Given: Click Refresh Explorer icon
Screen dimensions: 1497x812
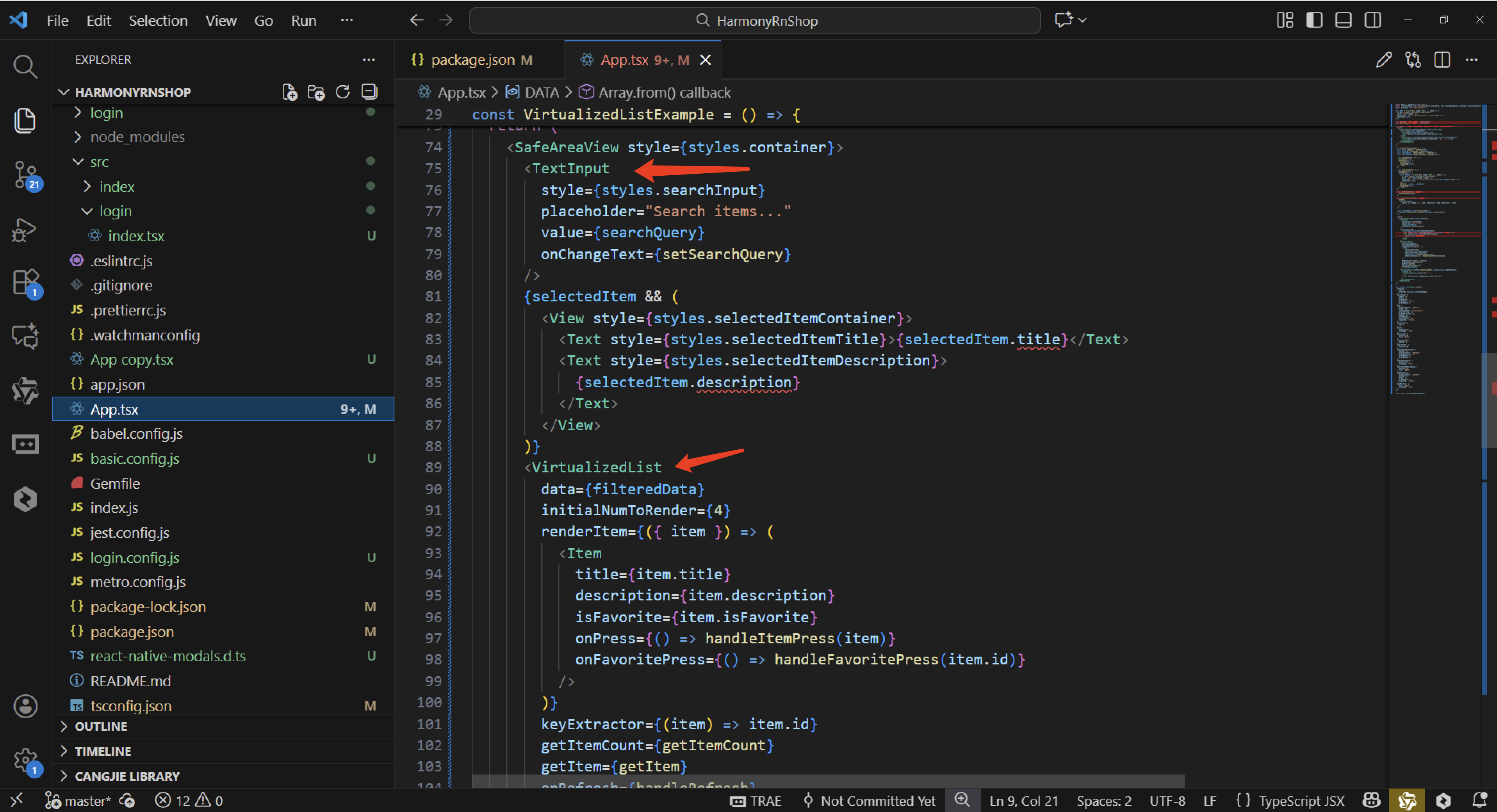Looking at the screenshot, I should tap(342, 92).
